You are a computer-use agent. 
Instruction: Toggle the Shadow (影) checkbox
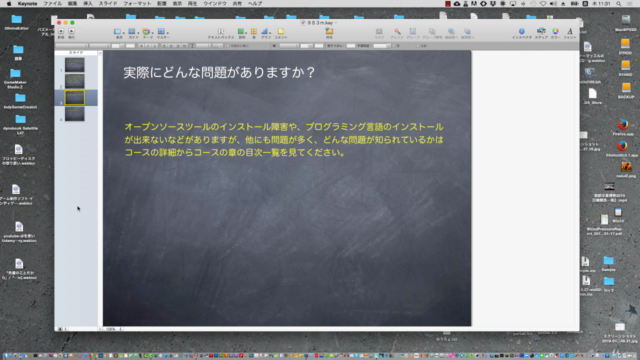click(x=393, y=46)
